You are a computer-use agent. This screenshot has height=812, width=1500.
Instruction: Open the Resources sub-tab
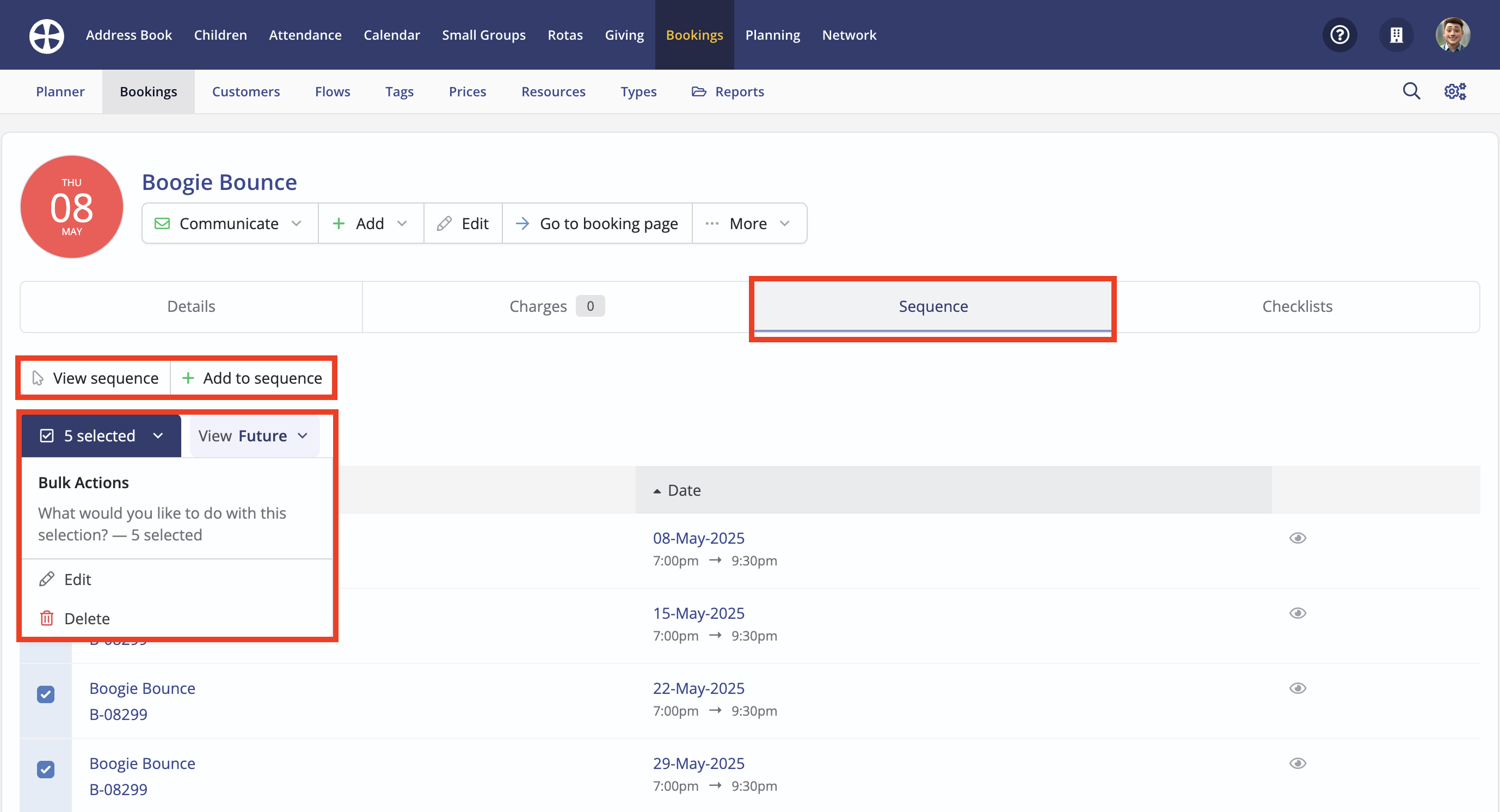pyautogui.click(x=553, y=91)
